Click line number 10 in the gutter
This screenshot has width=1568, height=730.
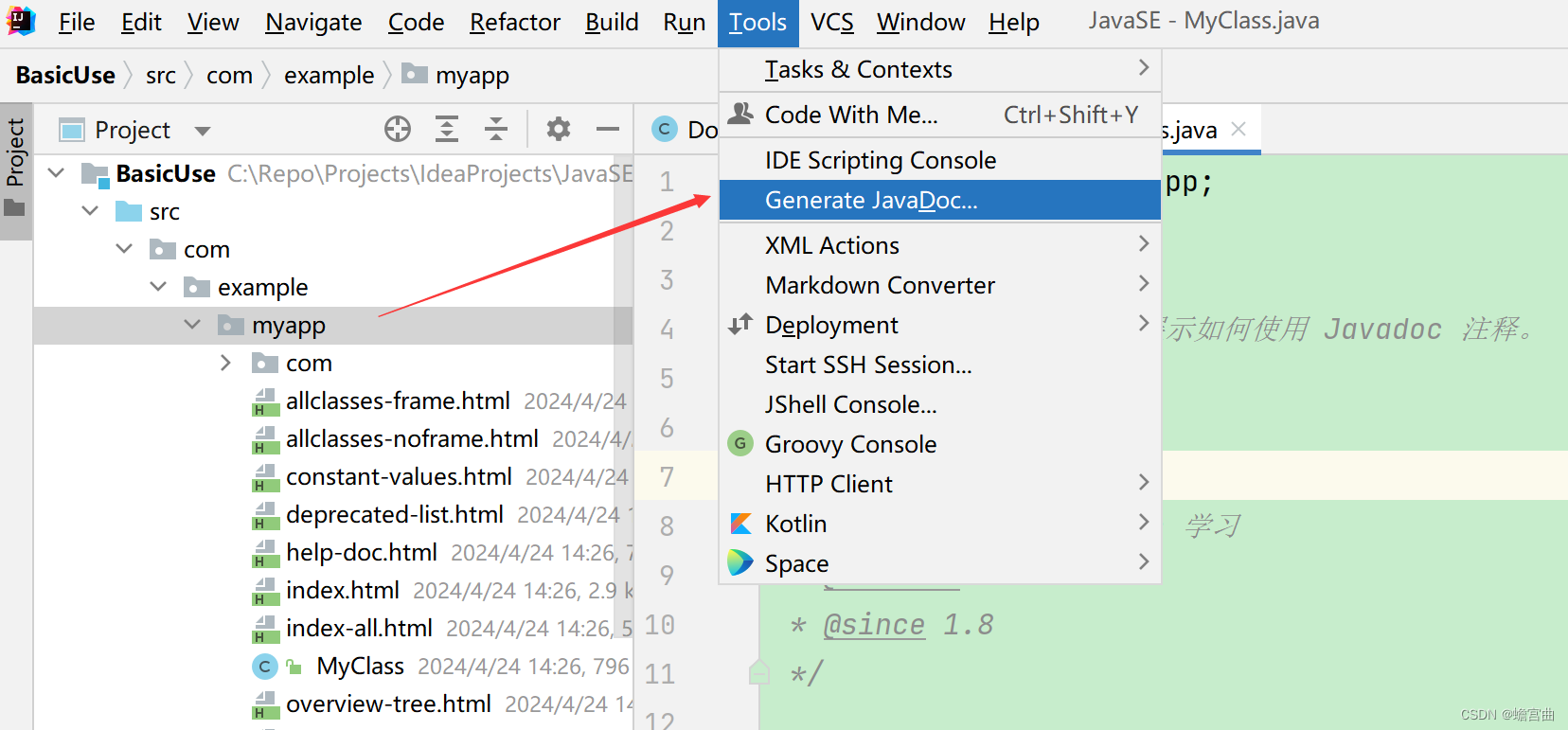pos(660,625)
